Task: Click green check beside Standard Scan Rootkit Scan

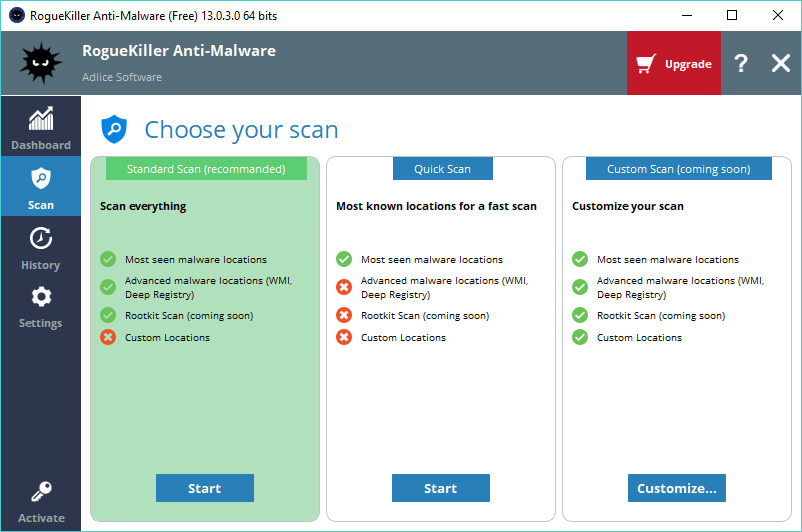Action: tap(108, 315)
